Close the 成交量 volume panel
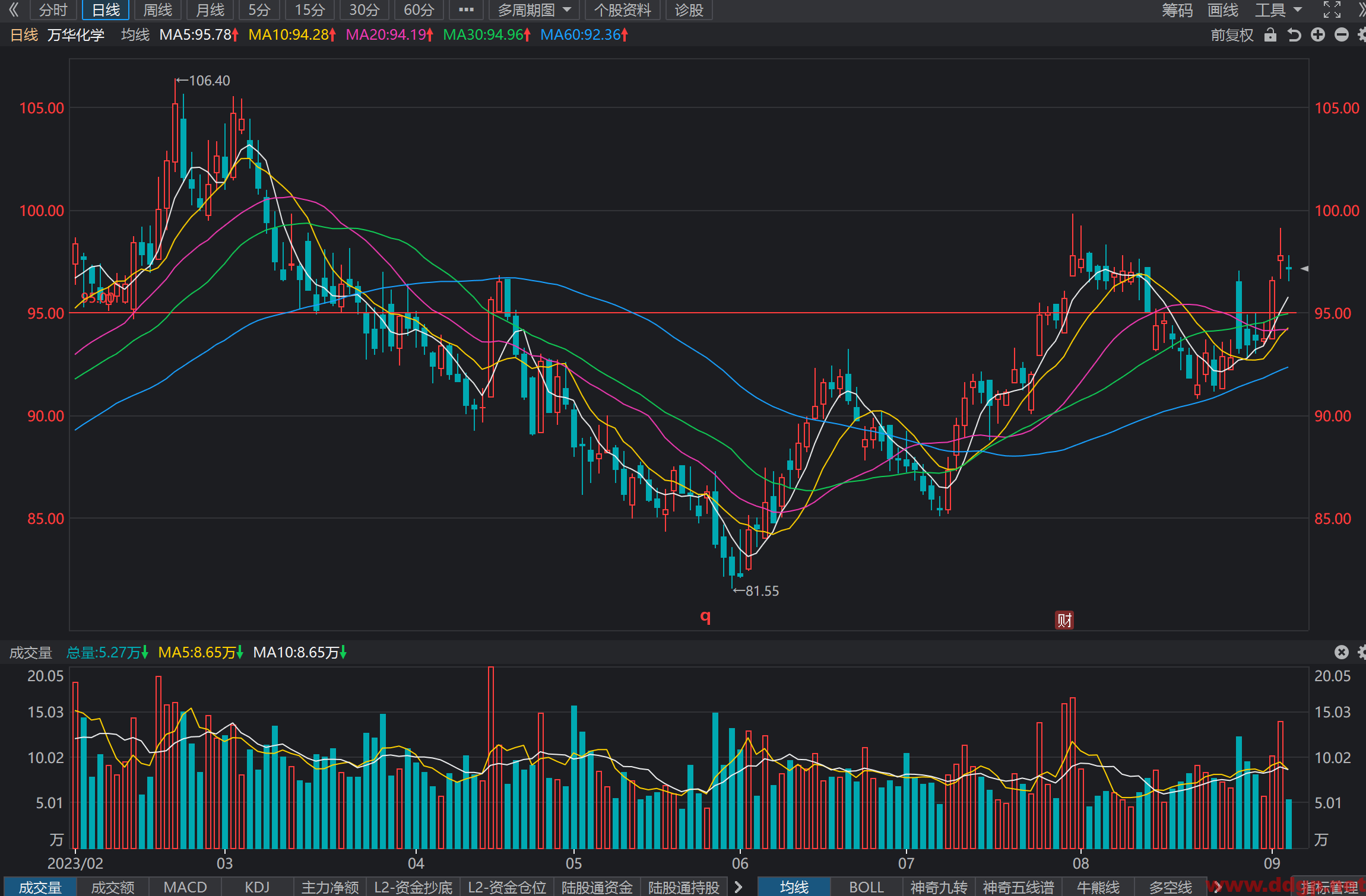 point(1342,652)
